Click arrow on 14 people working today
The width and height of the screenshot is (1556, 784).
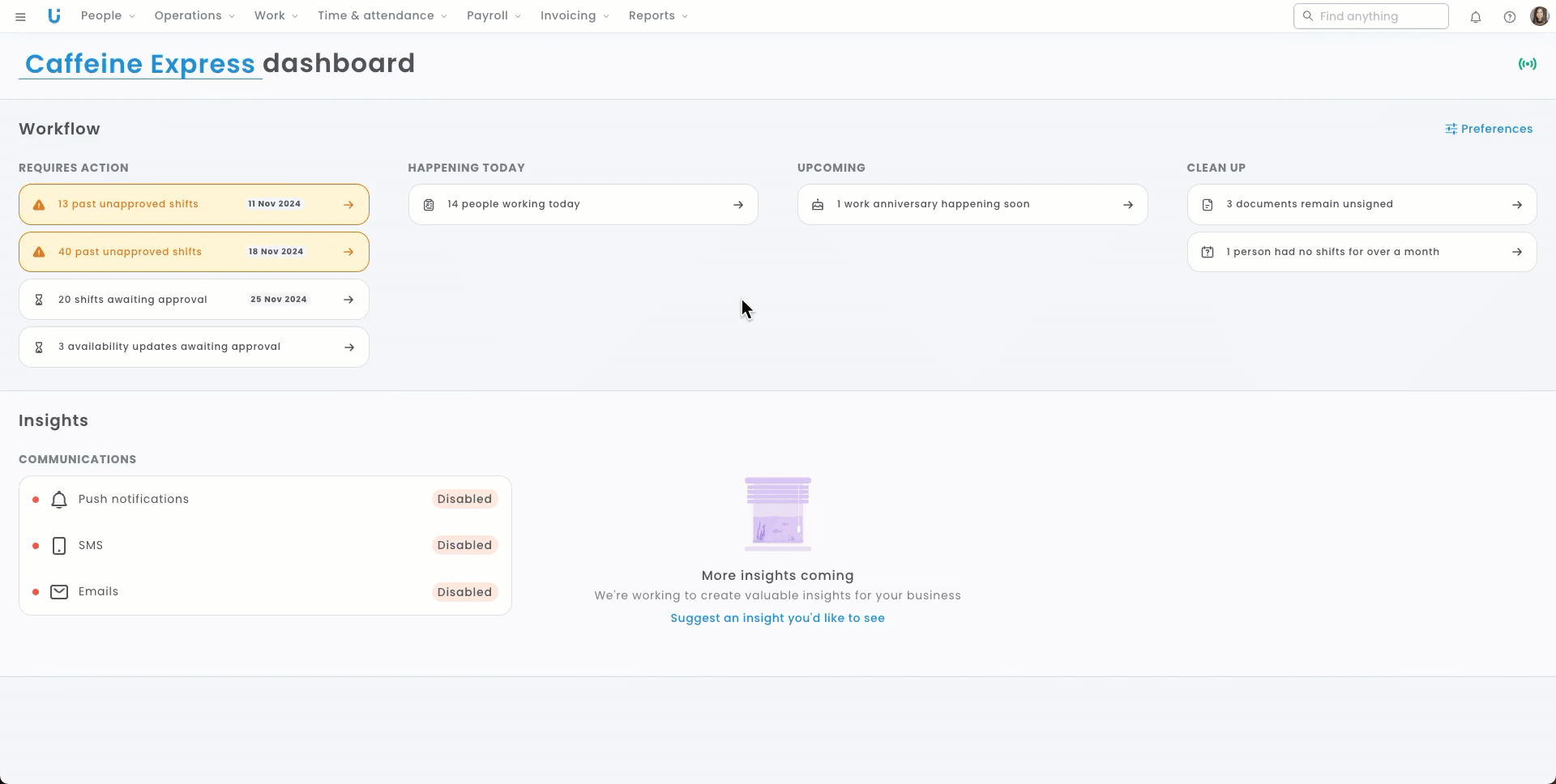pos(737,205)
